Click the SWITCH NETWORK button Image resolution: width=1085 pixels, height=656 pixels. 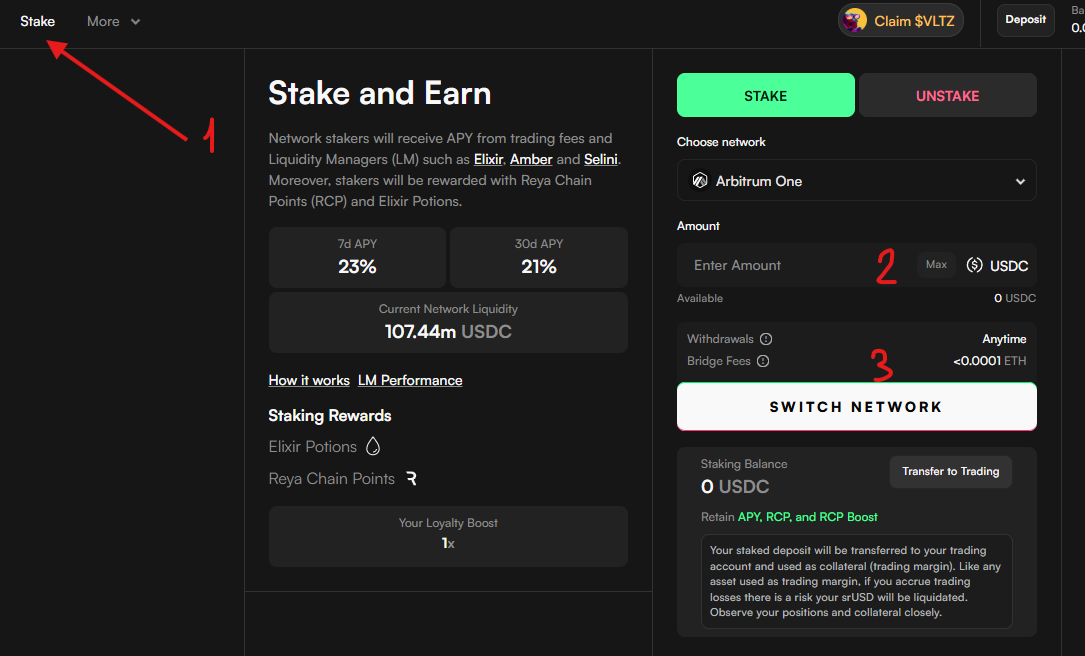coord(856,407)
